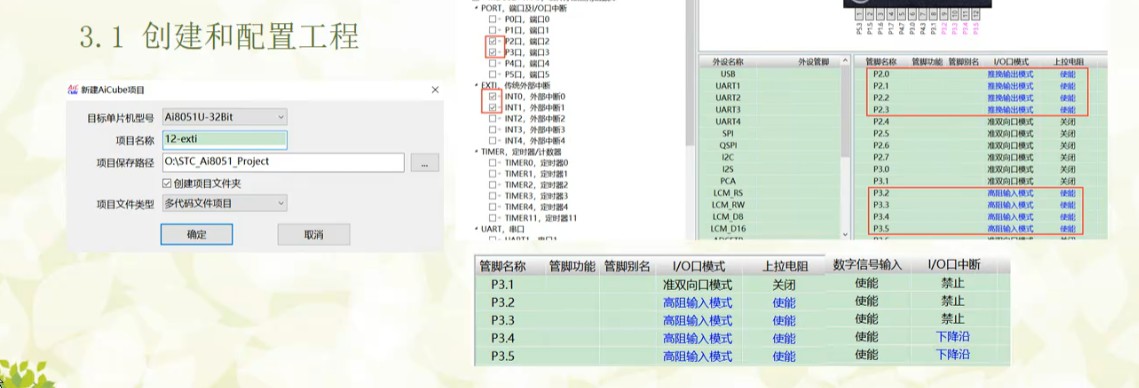
Task: Click the browse '...' button for save path
Action: coord(424,163)
